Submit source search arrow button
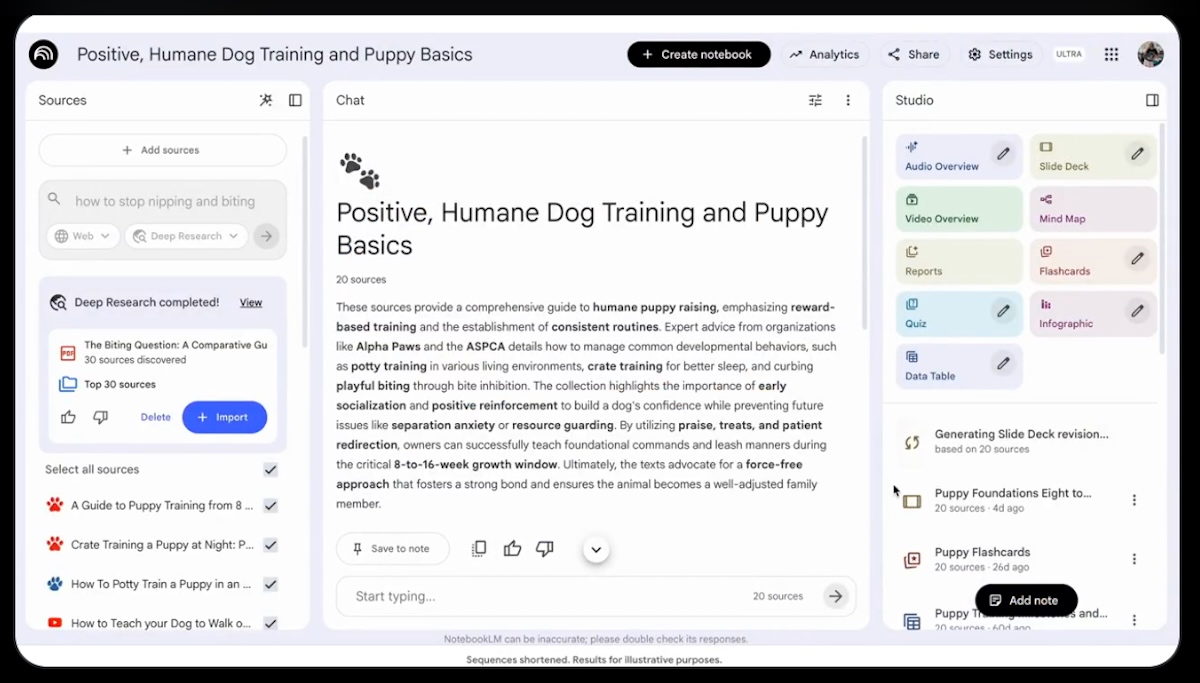This screenshot has height=683, width=1200. (x=265, y=236)
